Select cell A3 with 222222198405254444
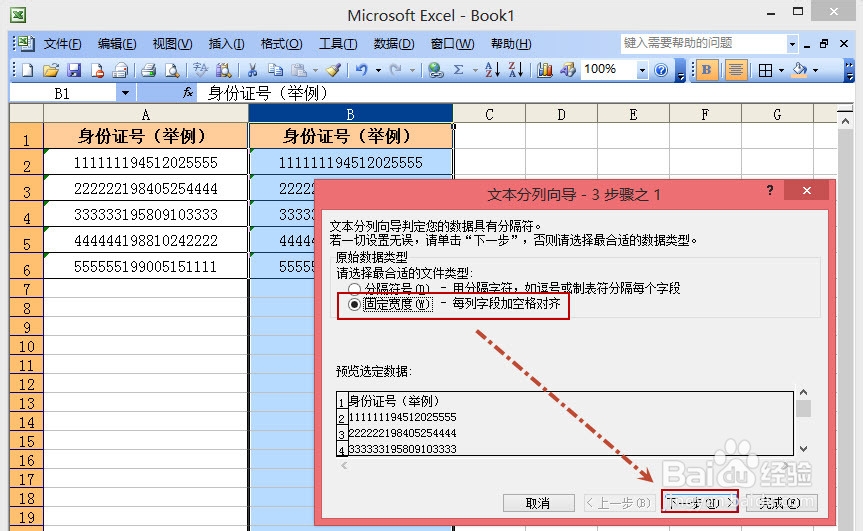Screen dimensions: 863x531 [x=146, y=188]
